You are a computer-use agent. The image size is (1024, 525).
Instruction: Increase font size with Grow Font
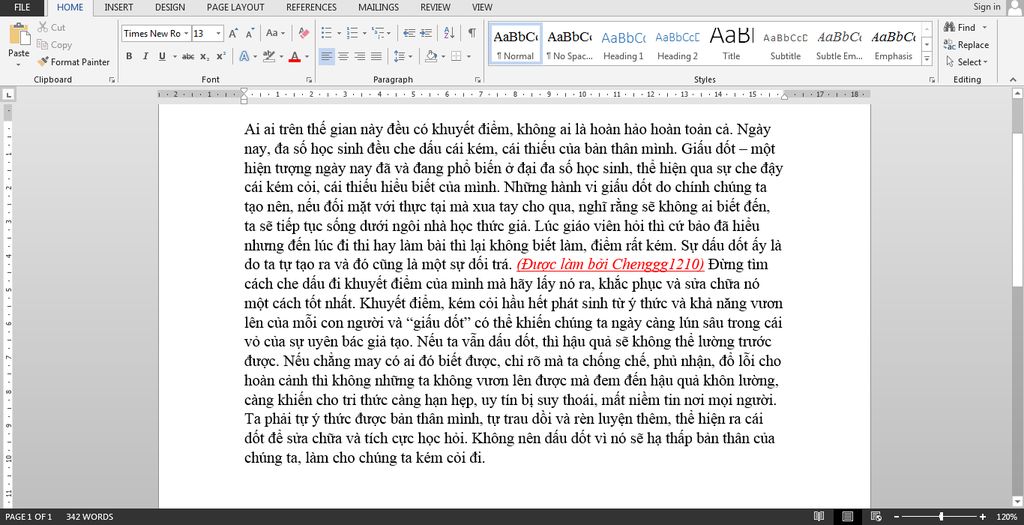point(232,33)
